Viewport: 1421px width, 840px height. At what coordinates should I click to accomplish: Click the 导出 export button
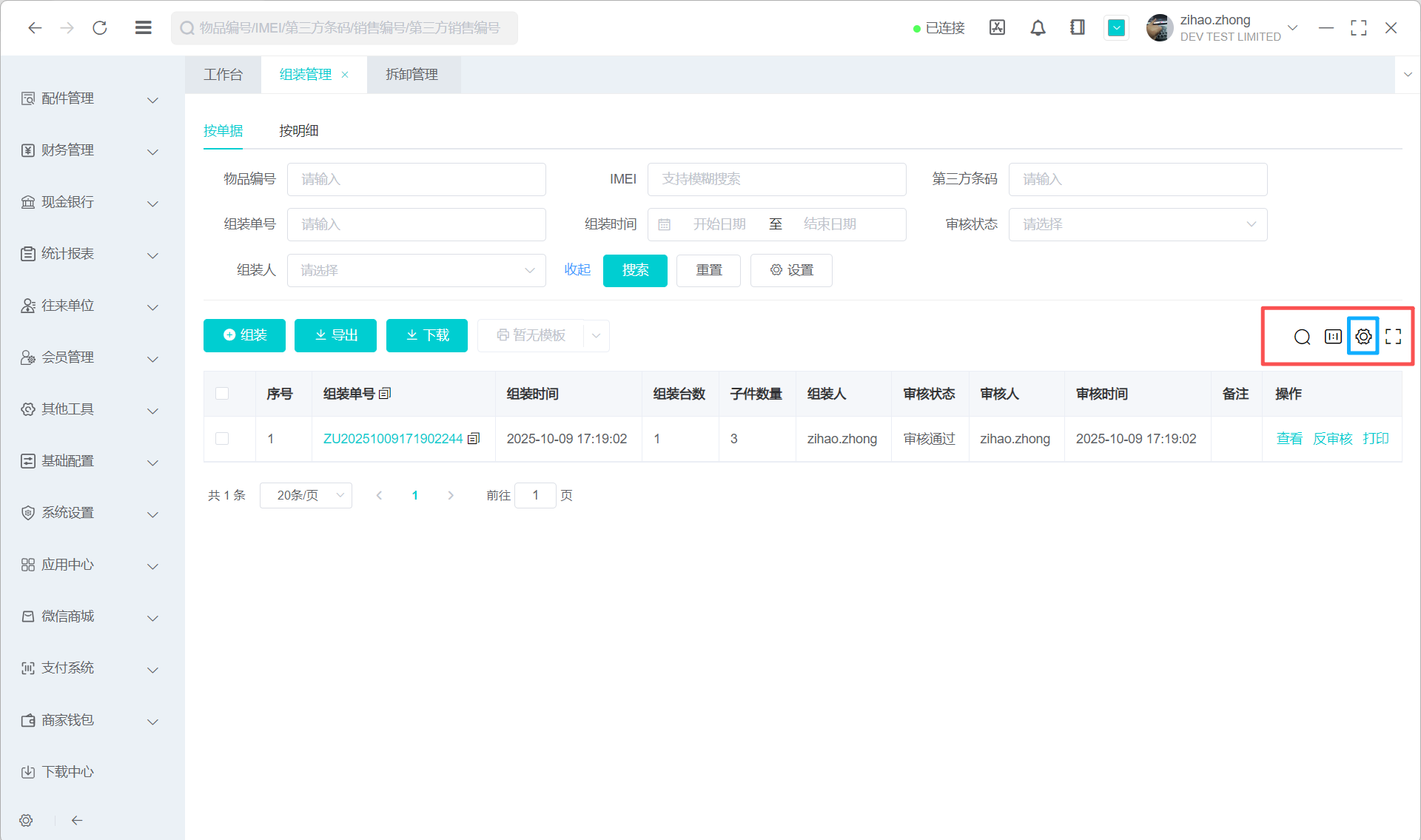[335, 335]
